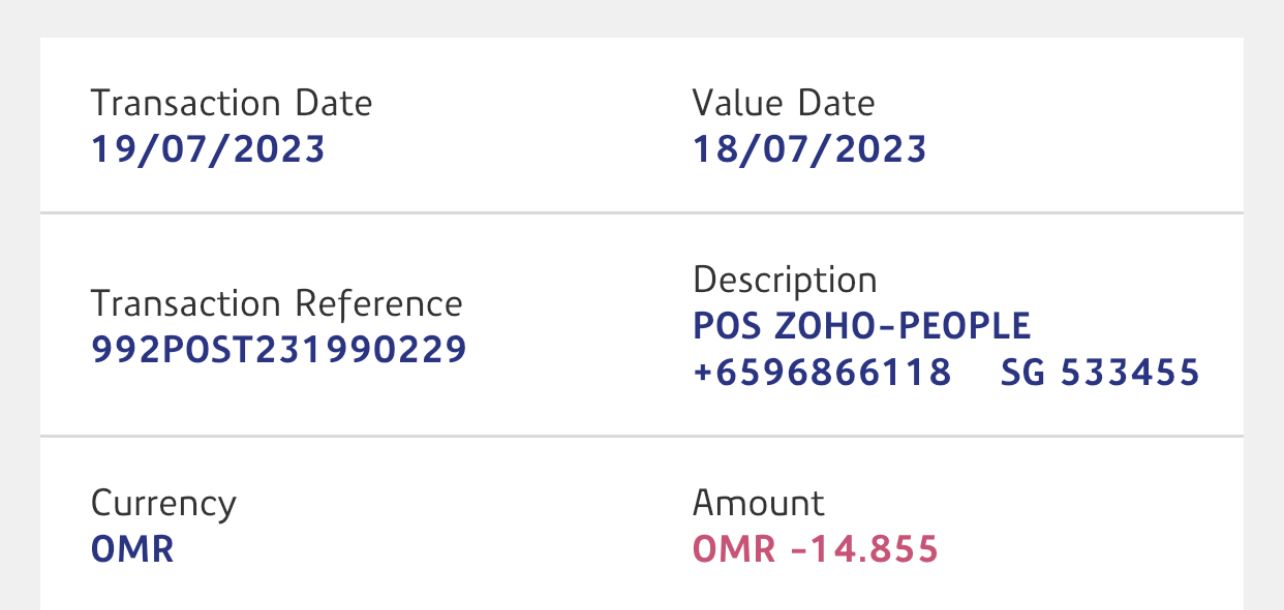Viewport: 1284px width, 610px height.
Task: Tap the phone number +6596866118
Action: (821, 372)
